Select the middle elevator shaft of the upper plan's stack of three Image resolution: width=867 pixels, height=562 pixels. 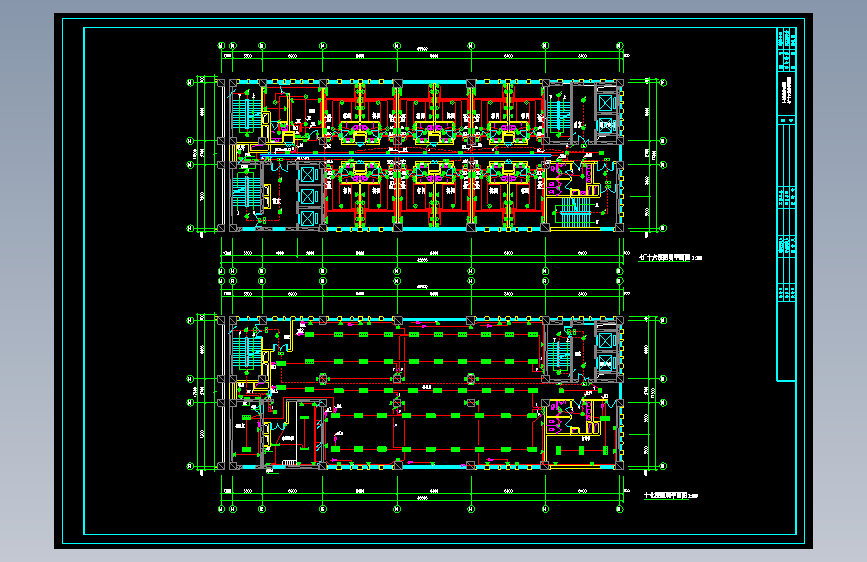[x=308, y=196]
